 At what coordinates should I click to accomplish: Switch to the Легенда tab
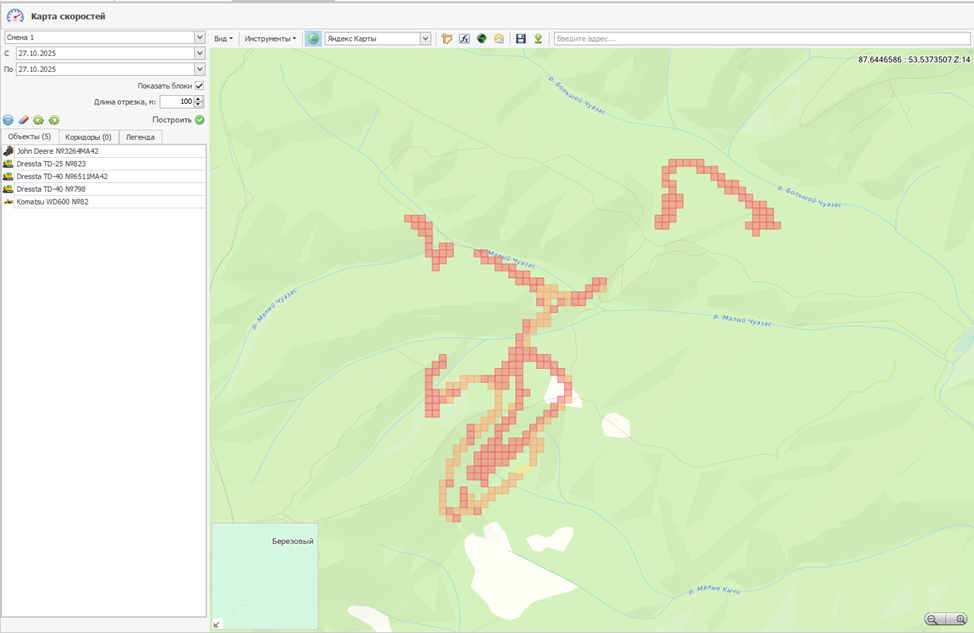coord(140,137)
